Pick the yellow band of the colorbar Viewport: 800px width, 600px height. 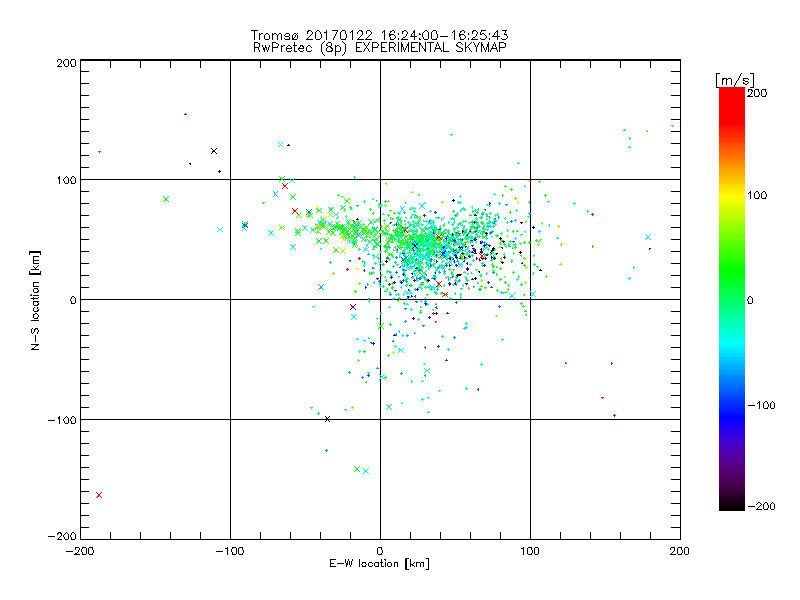[732, 195]
